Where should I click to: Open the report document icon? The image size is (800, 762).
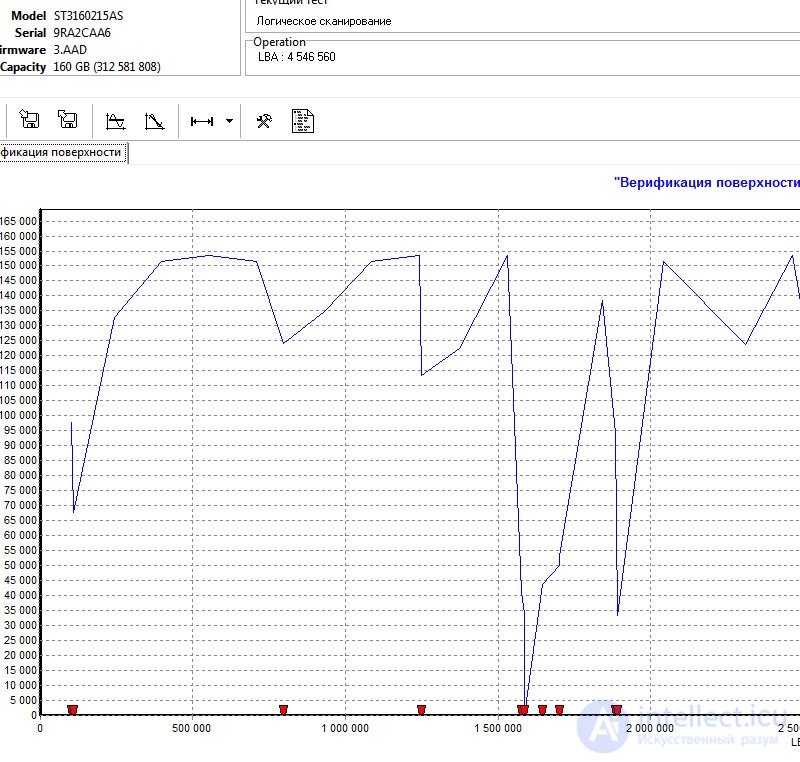pyautogui.click(x=303, y=121)
